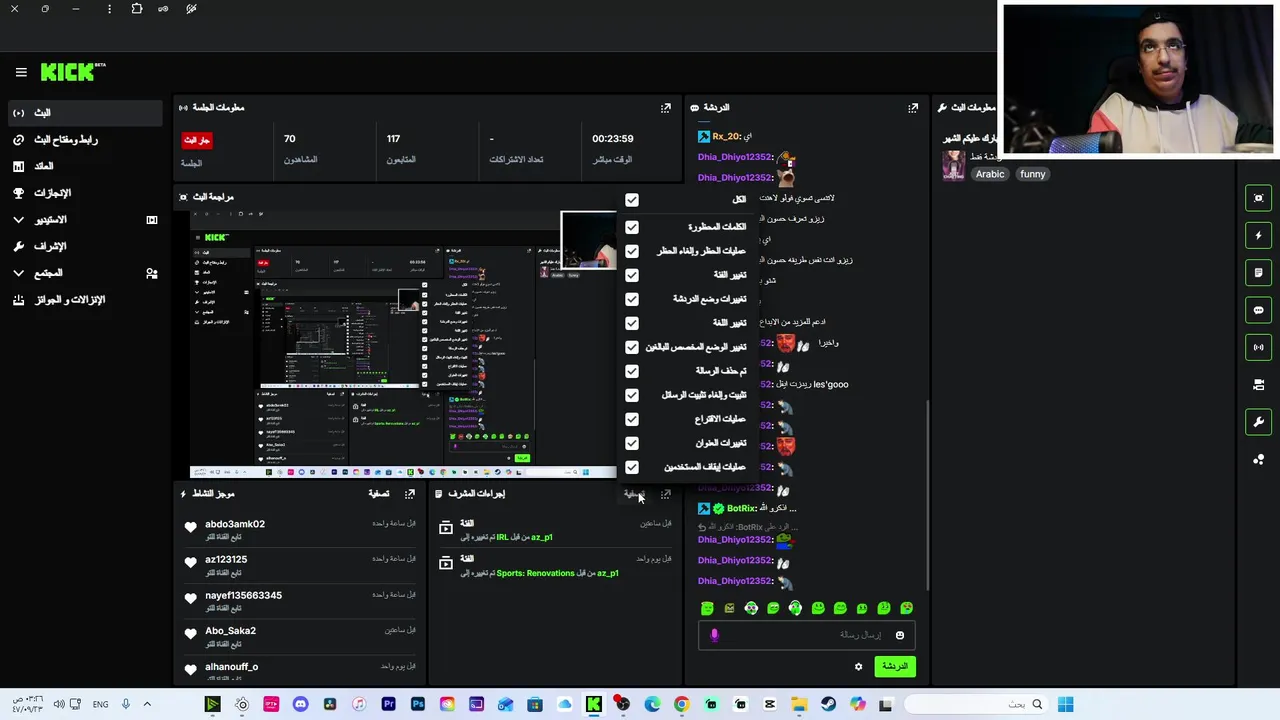Pop out the معلومات الجلسة session panel
1280x720 pixels.
(666, 108)
